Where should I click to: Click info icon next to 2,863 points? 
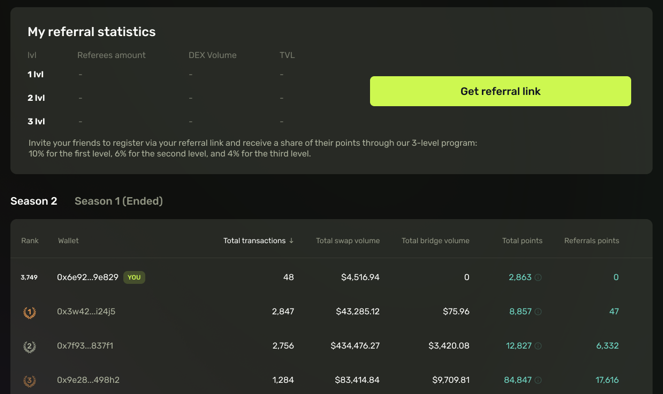[538, 278]
